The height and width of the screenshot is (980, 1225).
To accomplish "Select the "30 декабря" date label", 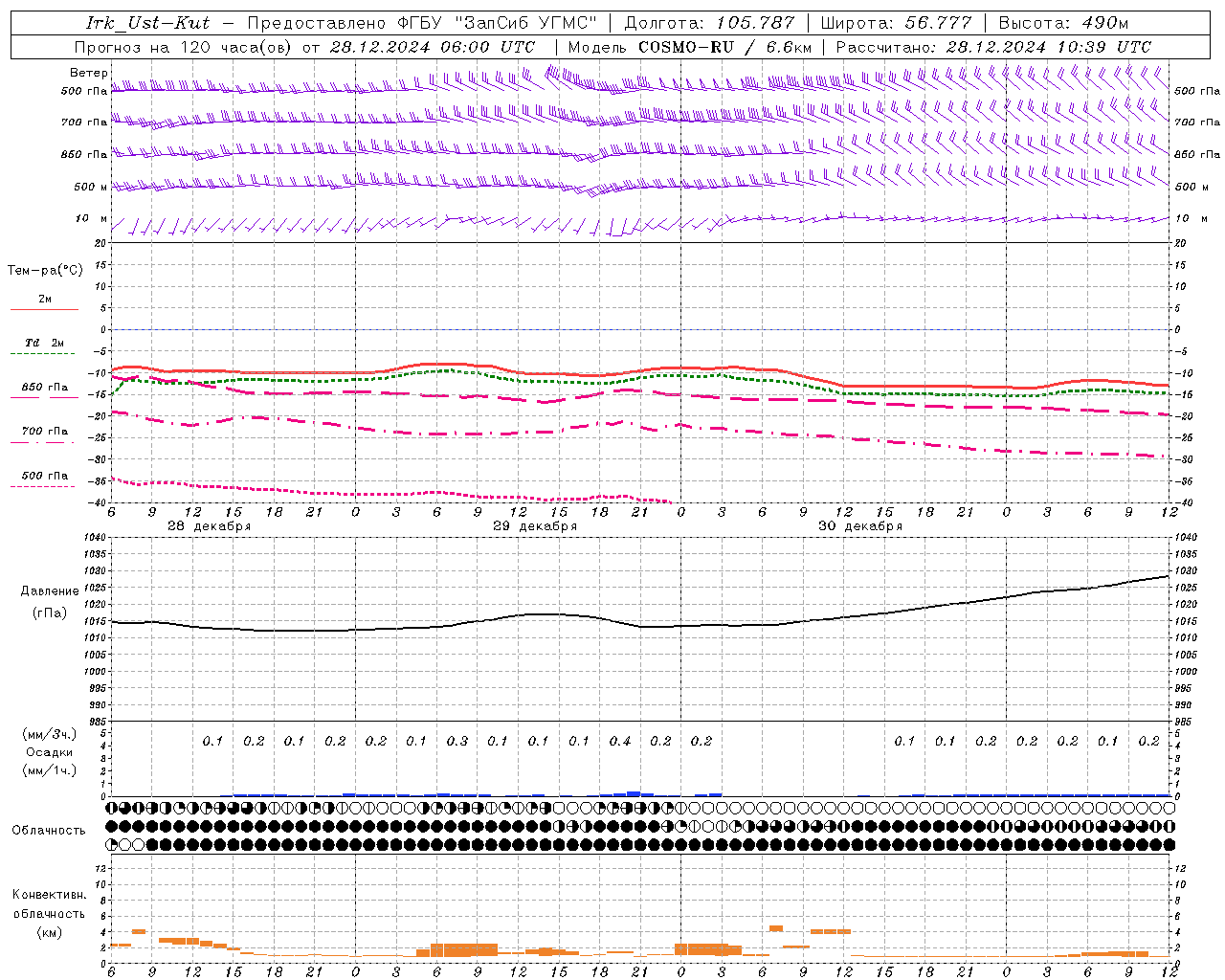I will (x=860, y=526).
